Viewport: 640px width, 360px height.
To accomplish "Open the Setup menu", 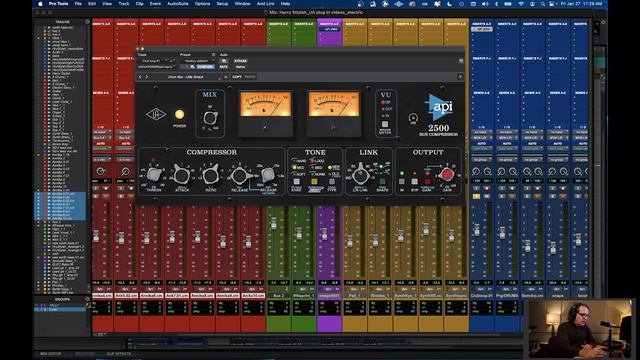I will (222, 4).
